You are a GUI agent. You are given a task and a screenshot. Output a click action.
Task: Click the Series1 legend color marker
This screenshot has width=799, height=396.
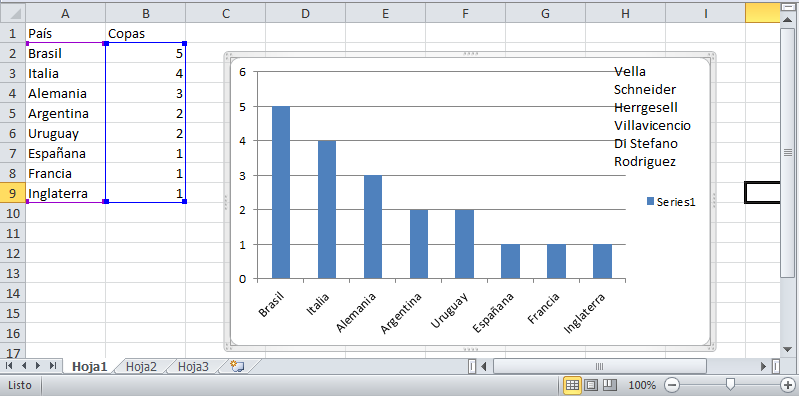click(650, 201)
